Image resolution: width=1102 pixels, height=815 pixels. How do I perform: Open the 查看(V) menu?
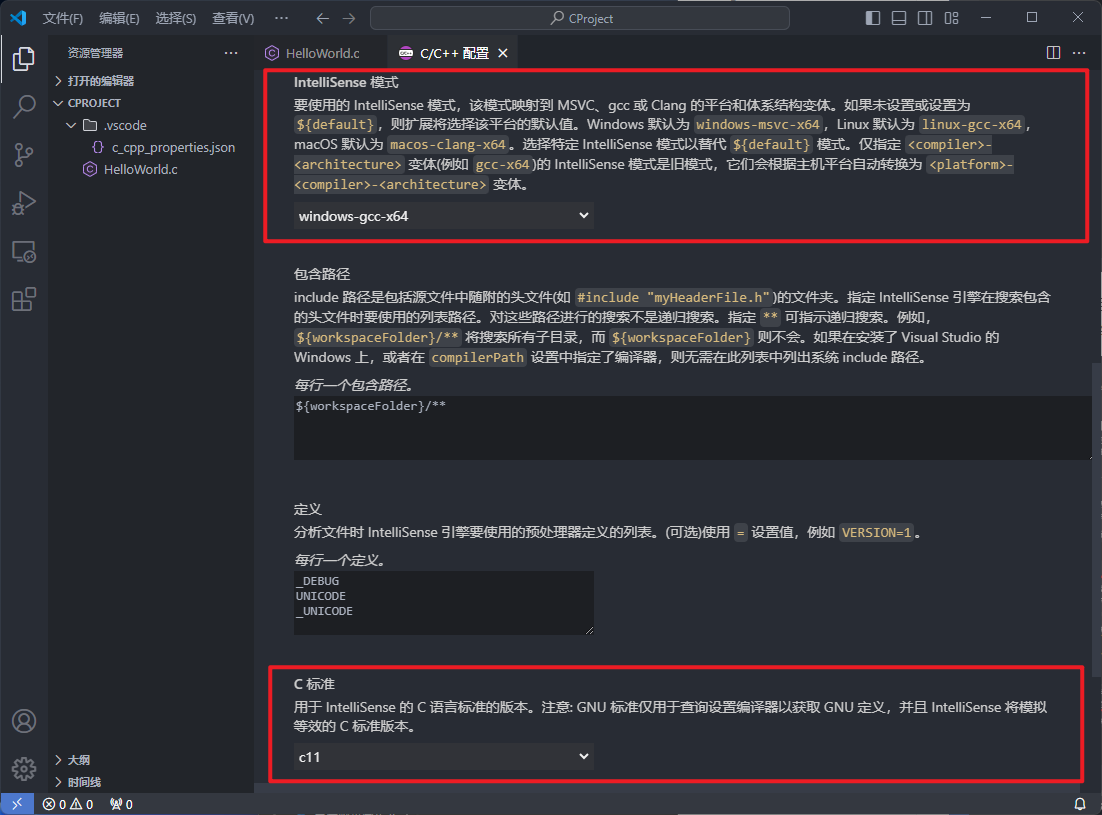click(233, 18)
